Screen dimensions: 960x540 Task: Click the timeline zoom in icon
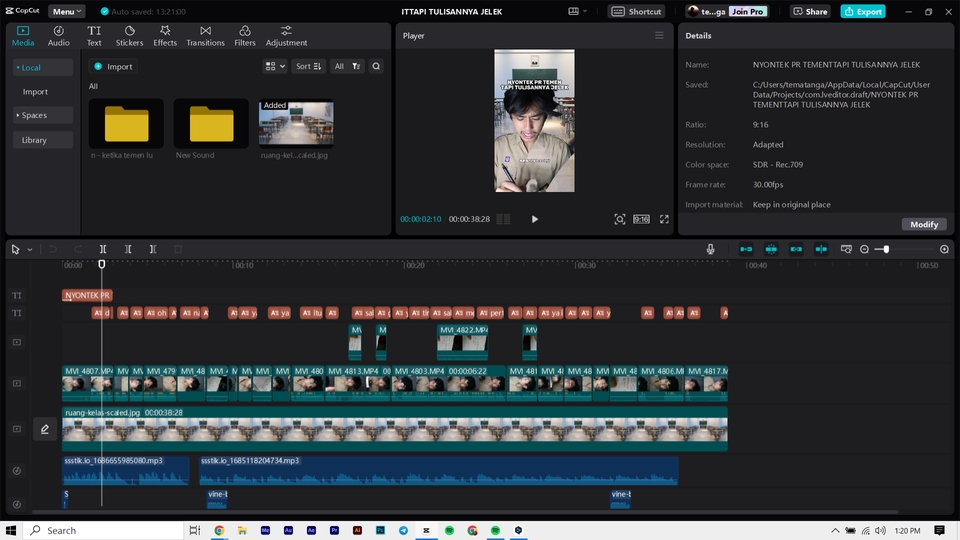tap(944, 249)
